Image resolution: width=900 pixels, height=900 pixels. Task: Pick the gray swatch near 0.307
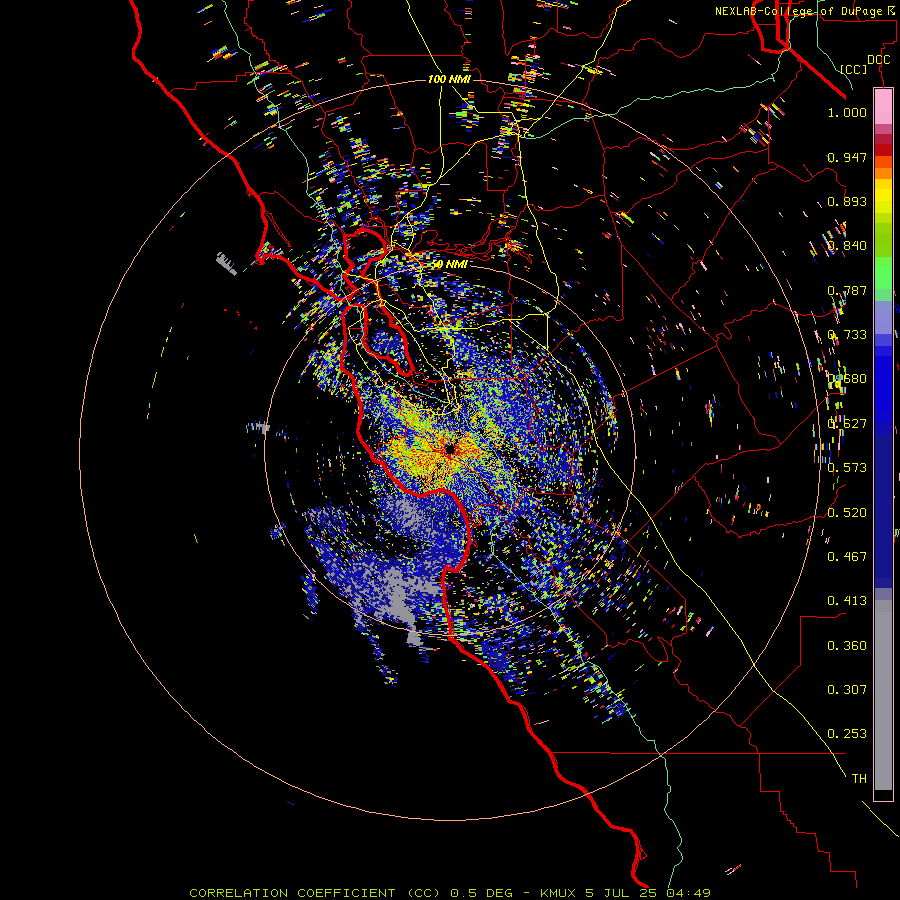pos(883,695)
